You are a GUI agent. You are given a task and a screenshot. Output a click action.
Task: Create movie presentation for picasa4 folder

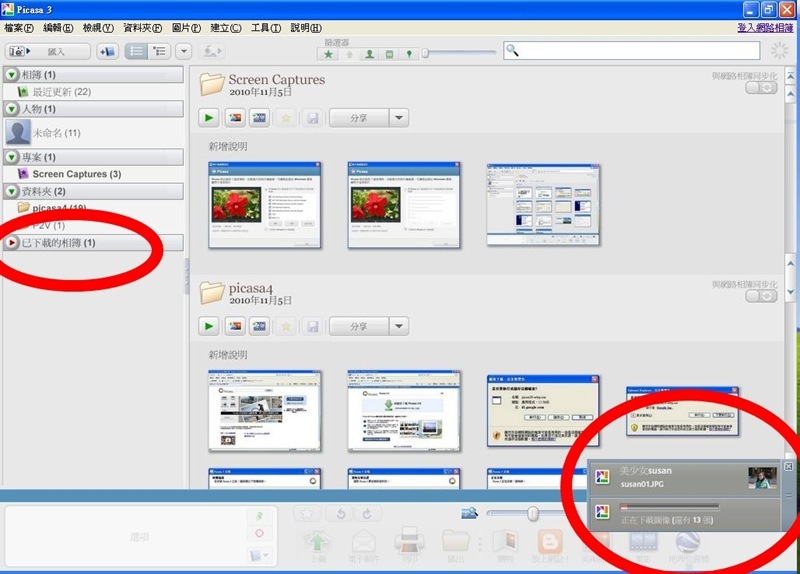click(260, 326)
